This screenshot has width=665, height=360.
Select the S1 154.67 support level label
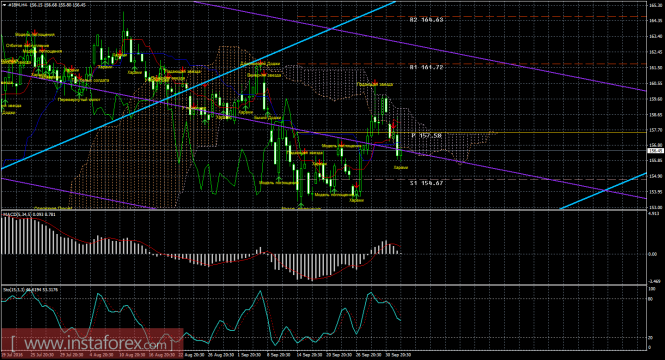point(426,183)
